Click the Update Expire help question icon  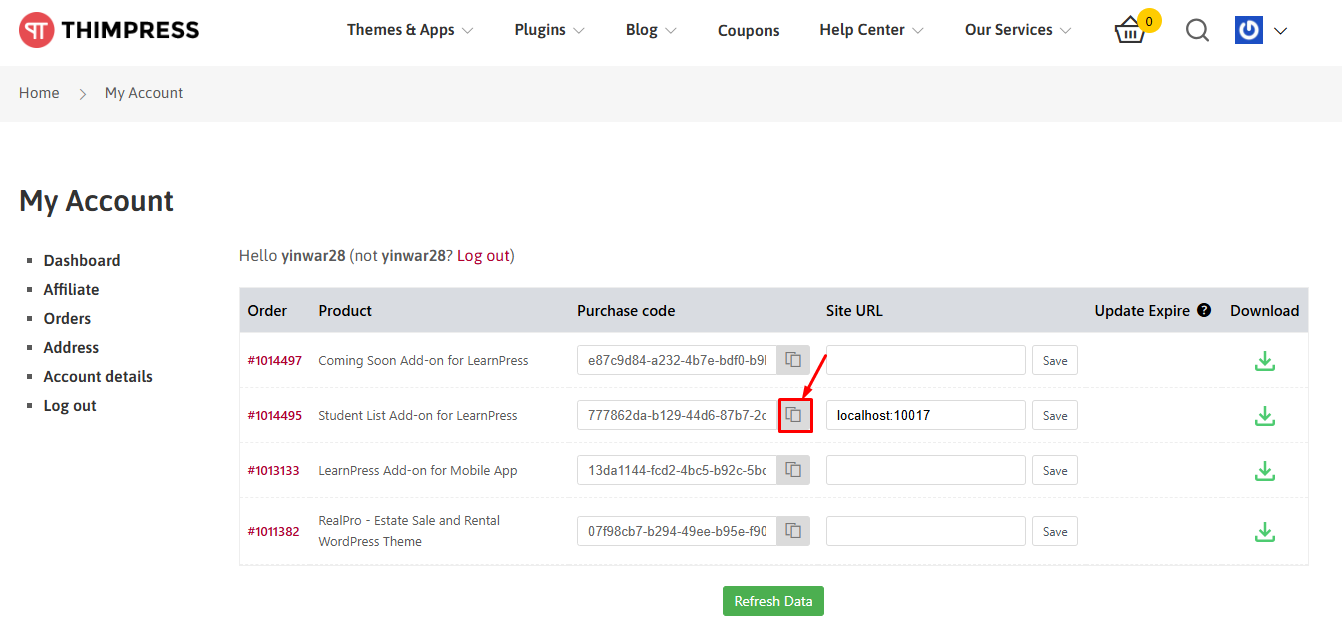(x=1204, y=310)
